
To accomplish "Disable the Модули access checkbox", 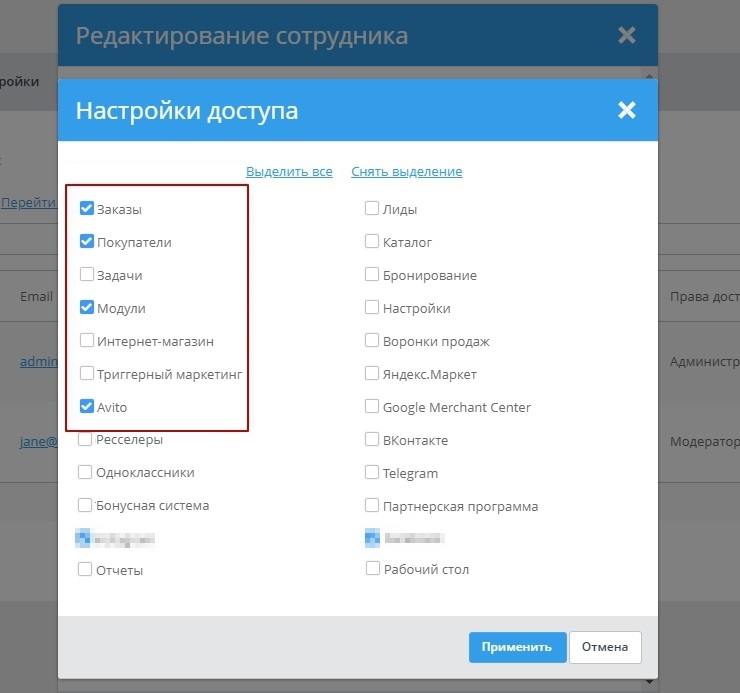I will 87,308.
